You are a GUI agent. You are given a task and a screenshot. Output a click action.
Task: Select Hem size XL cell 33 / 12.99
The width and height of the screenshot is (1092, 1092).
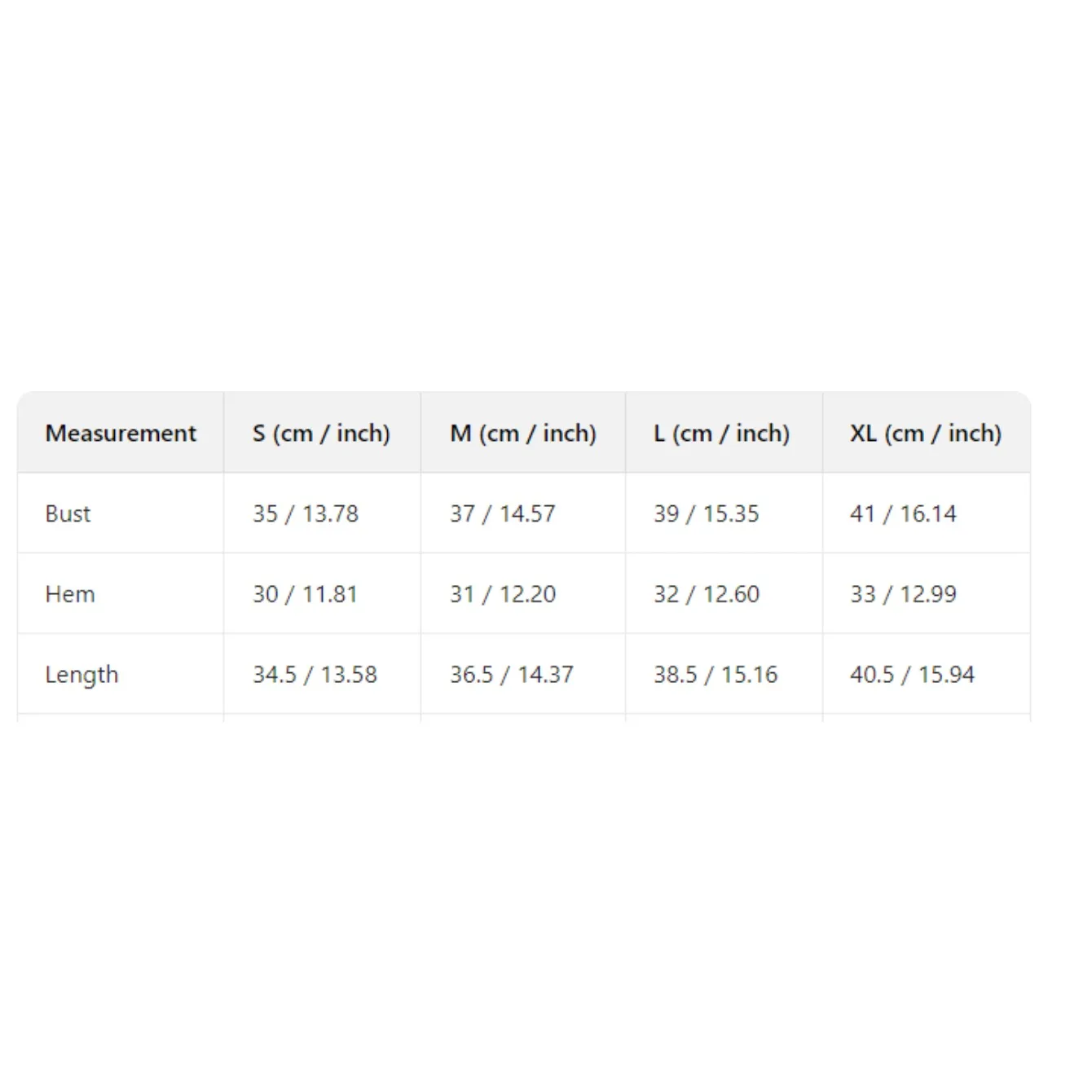(903, 594)
